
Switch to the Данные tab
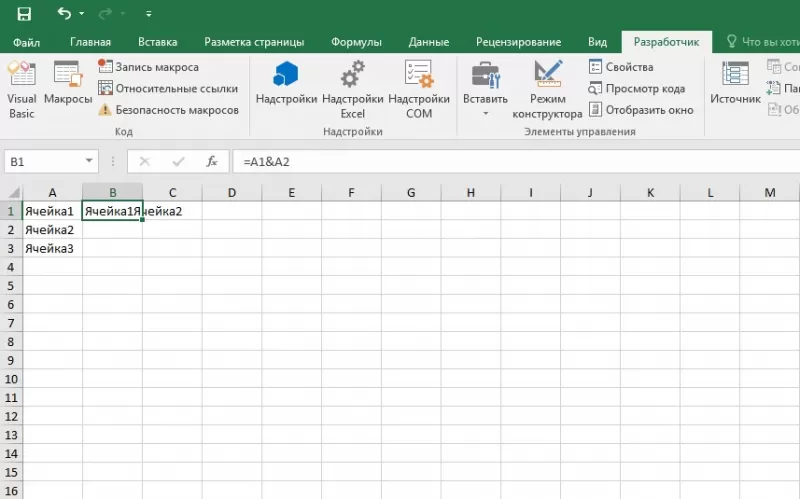[x=429, y=42]
